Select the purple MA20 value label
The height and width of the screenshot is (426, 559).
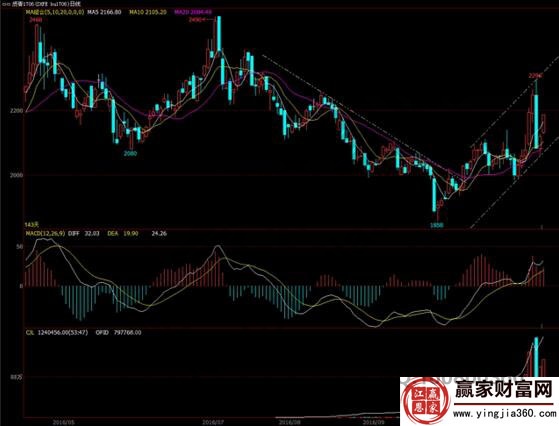(x=193, y=12)
